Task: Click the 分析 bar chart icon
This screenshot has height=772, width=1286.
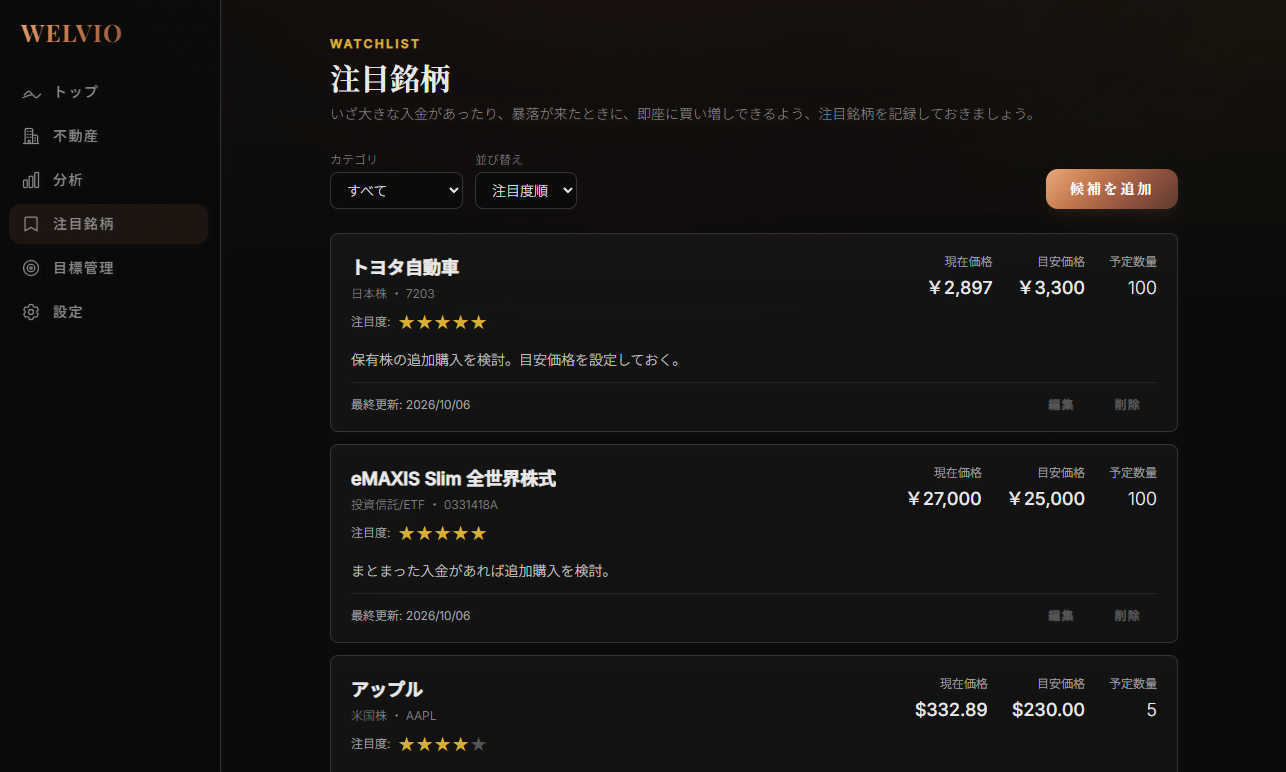Action: click(x=31, y=180)
